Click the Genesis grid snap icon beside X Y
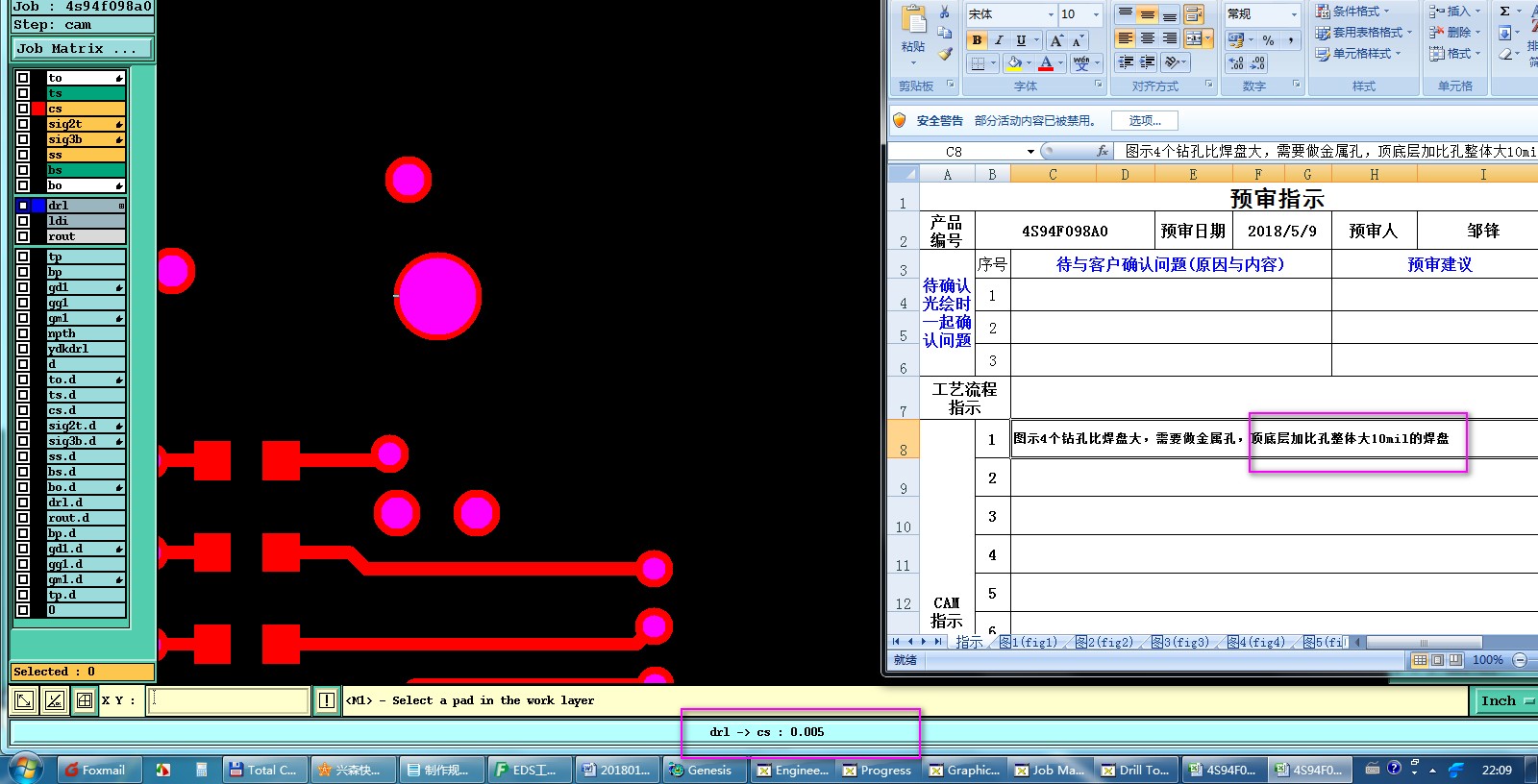 [85, 700]
